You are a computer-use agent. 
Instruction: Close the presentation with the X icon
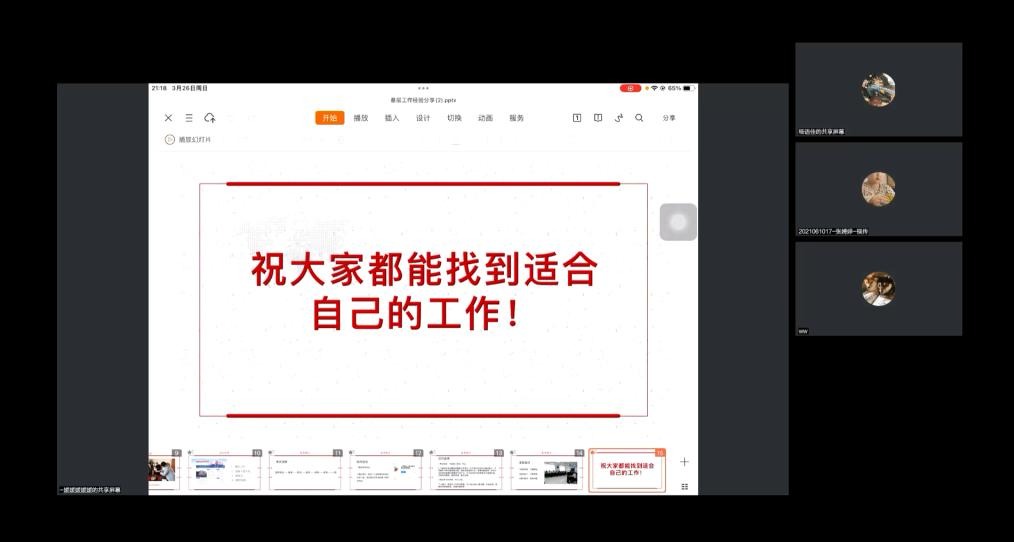click(x=168, y=118)
